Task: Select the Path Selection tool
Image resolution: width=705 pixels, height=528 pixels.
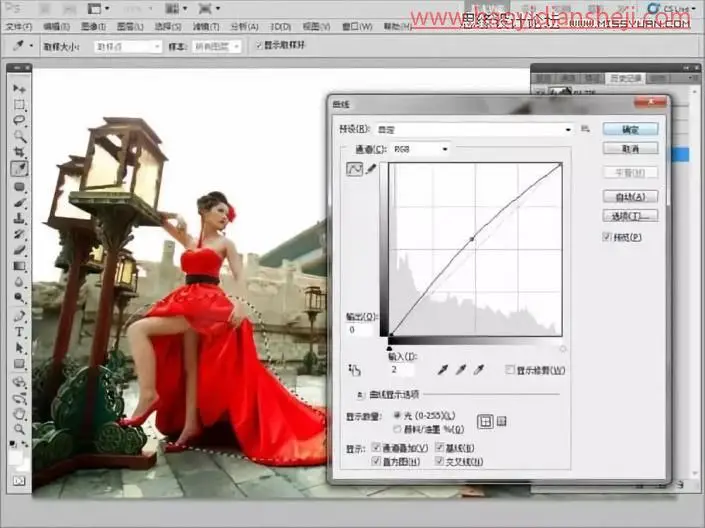Action: tap(19, 348)
